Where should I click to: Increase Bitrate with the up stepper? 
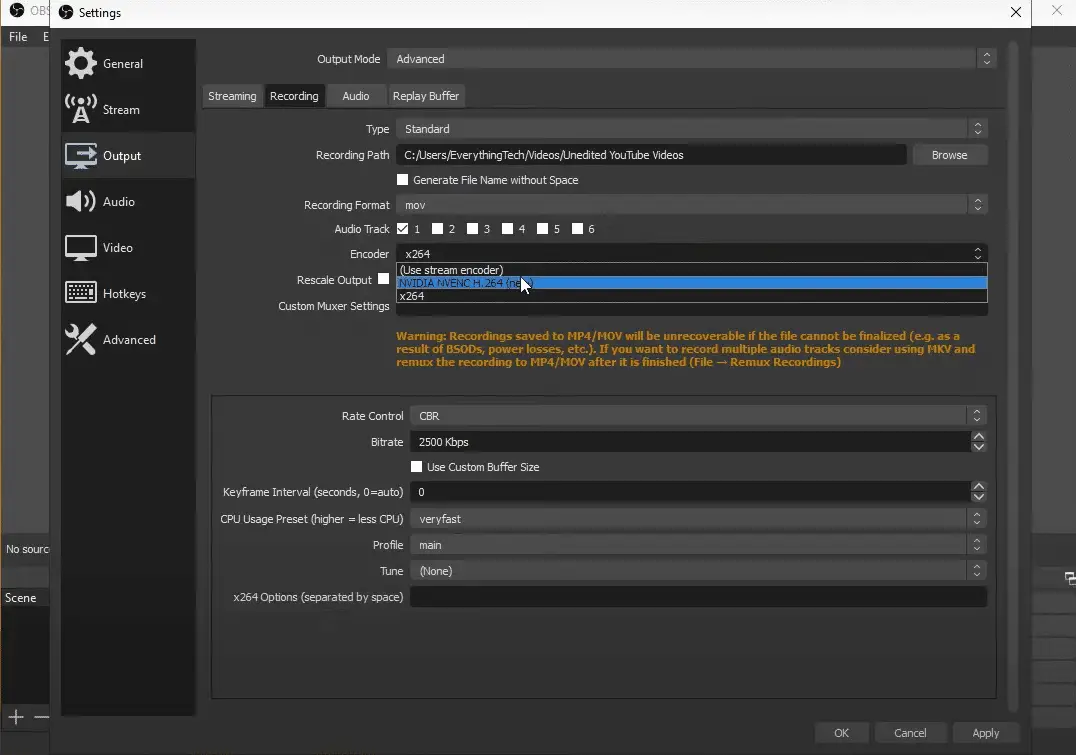979,437
